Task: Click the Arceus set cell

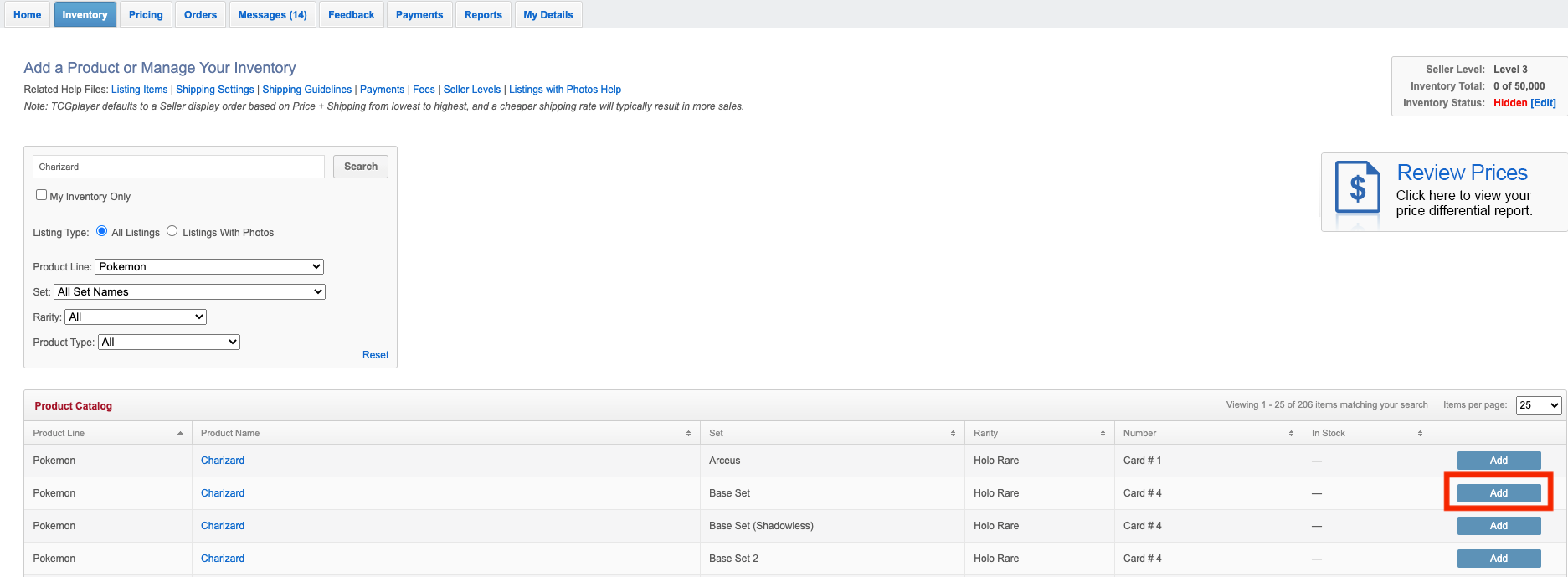Action: tap(831, 461)
